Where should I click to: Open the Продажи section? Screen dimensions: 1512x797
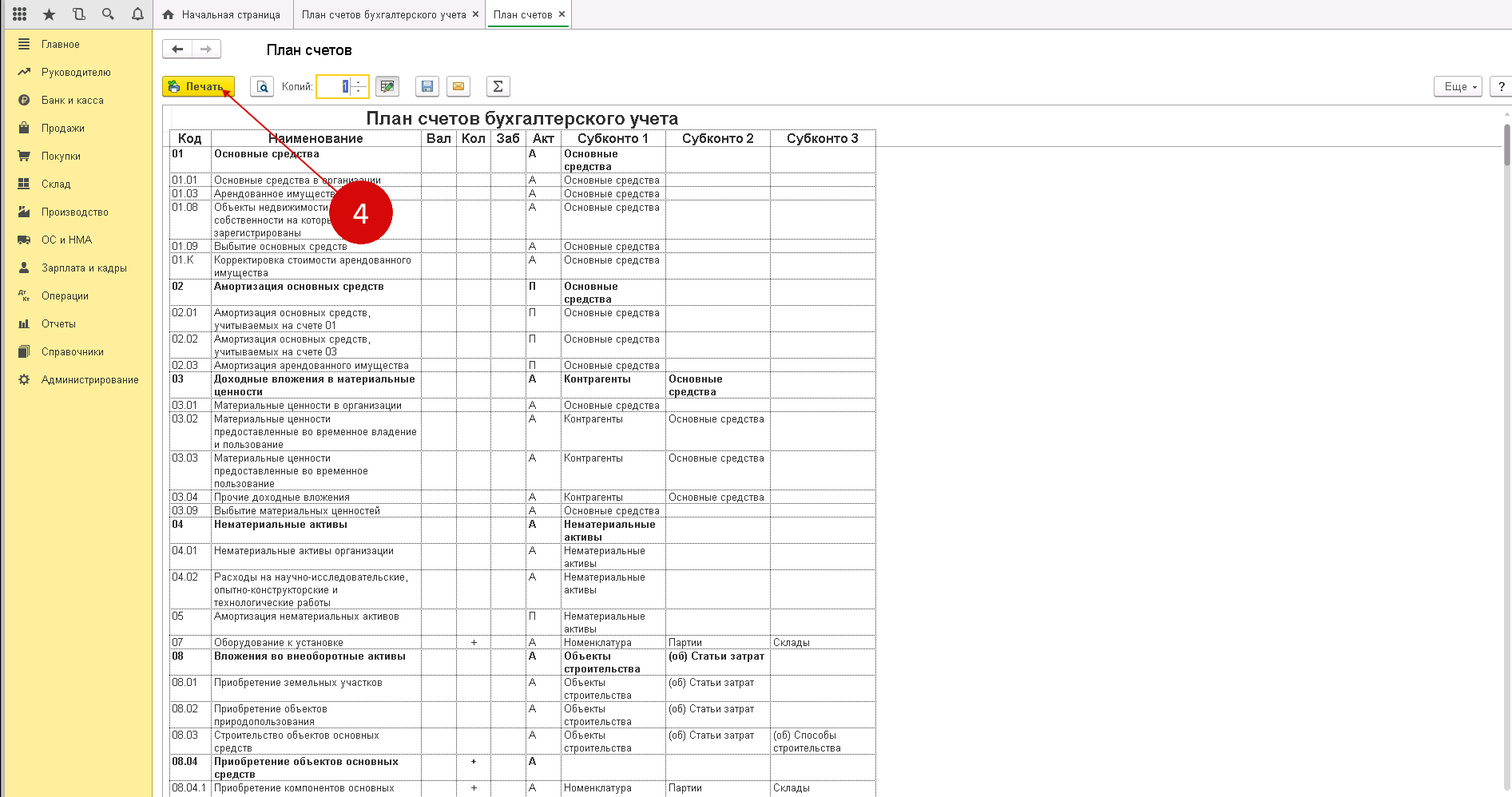pos(63,128)
